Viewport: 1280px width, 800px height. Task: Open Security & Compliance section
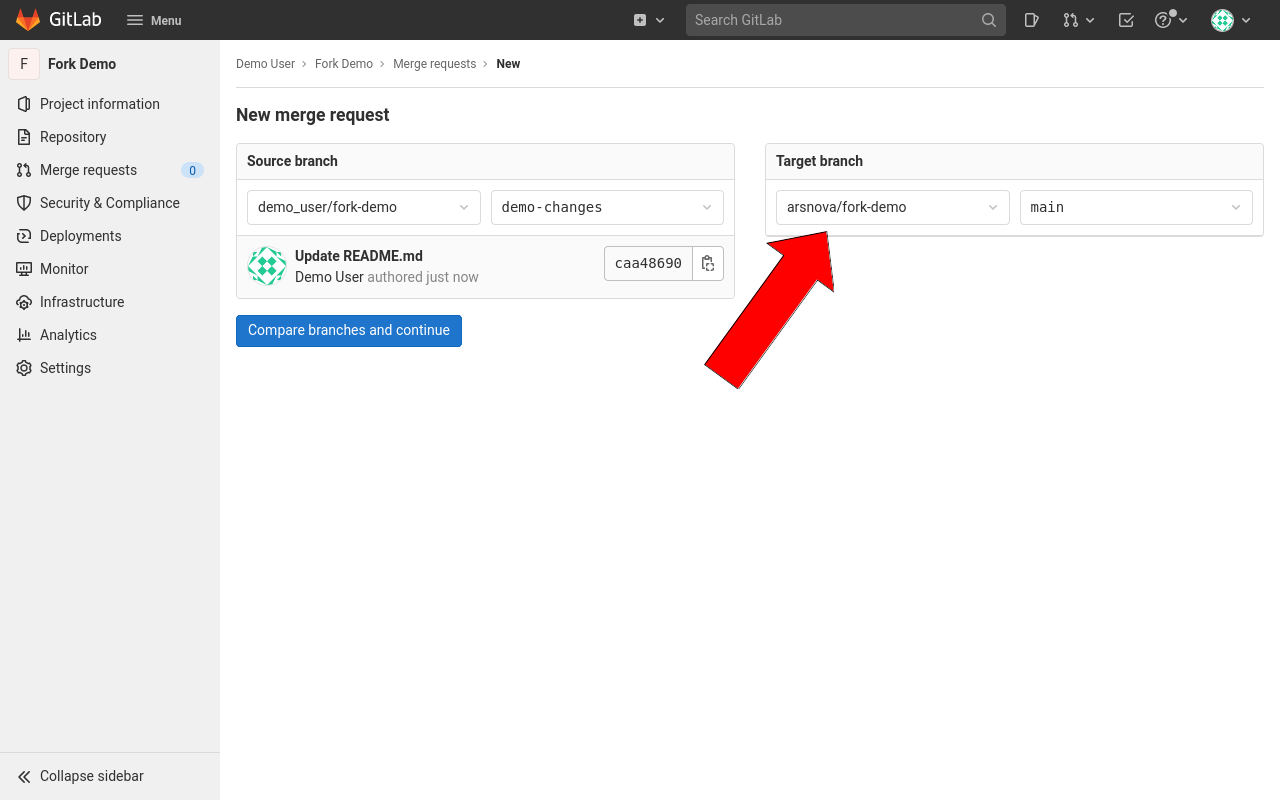pyautogui.click(x=110, y=203)
